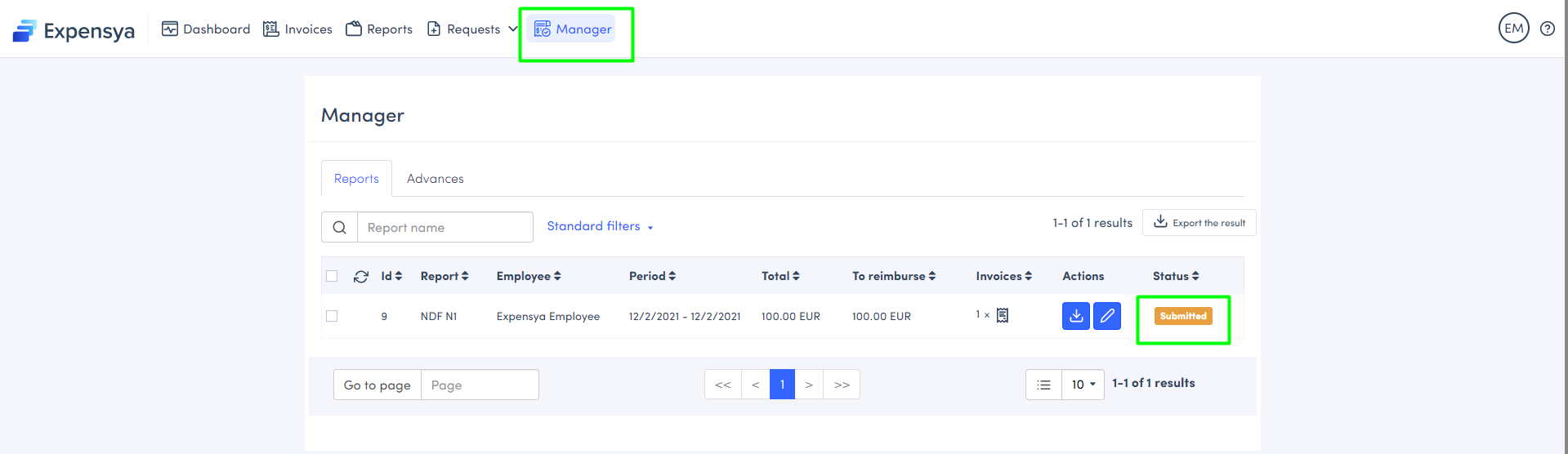The image size is (1568, 454).
Task: Open the help question mark icon
Action: click(x=1547, y=29)
